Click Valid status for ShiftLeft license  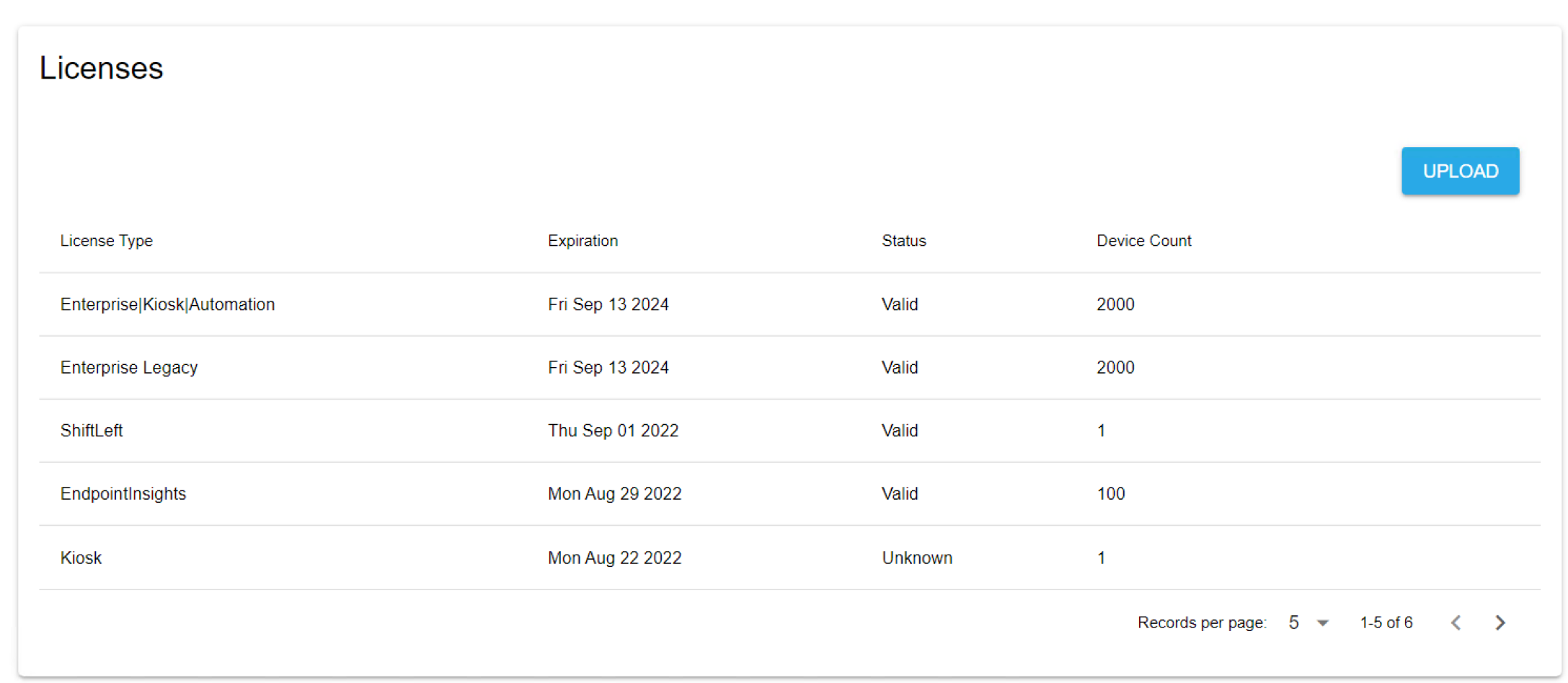900,431
